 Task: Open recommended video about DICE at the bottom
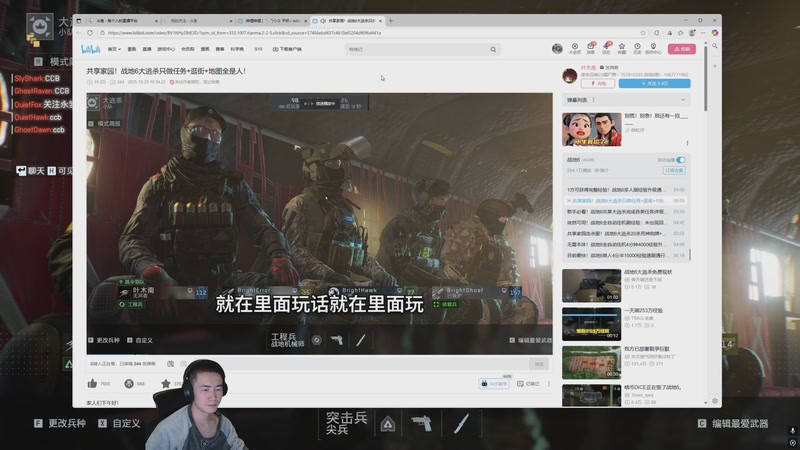592,395
